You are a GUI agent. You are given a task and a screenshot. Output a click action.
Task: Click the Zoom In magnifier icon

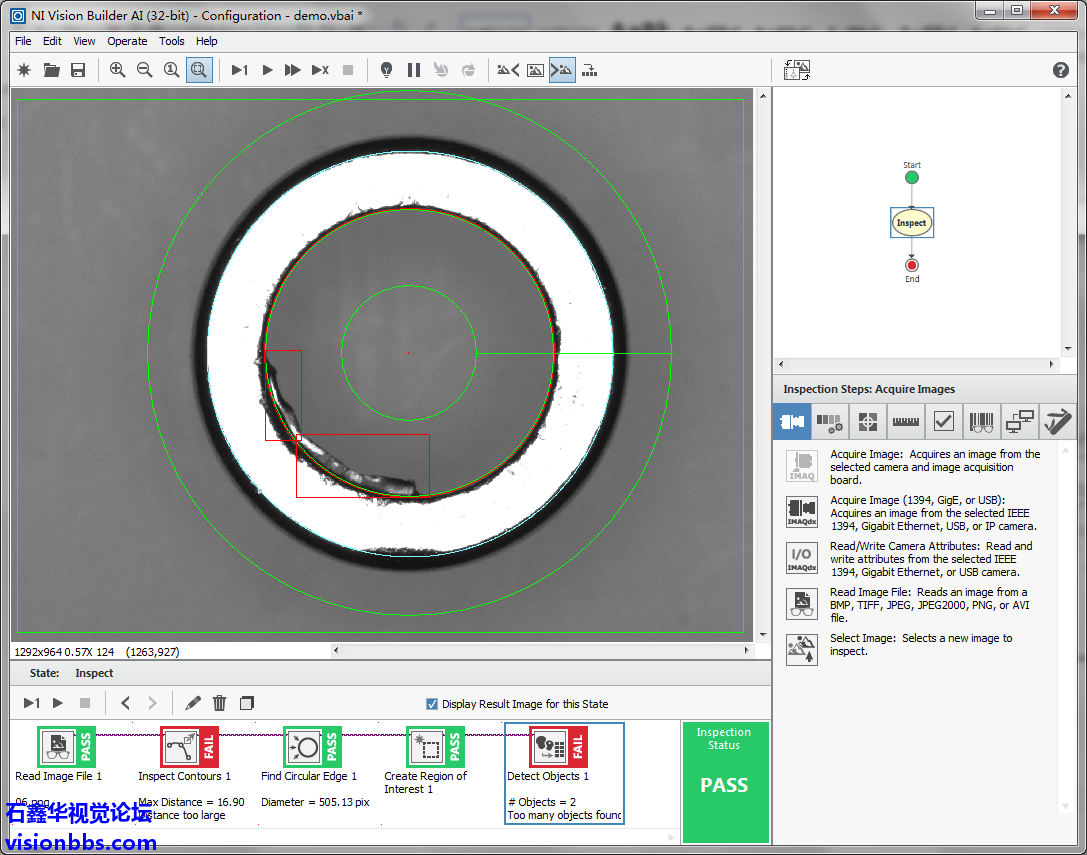[x=118, y=70]
